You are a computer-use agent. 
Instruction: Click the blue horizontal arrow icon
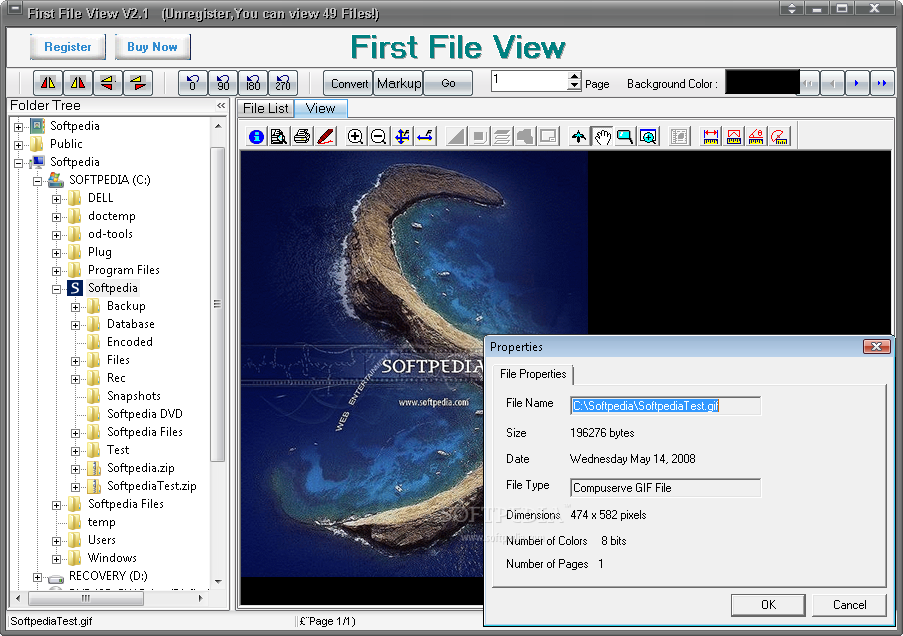[x=425, y=137]
